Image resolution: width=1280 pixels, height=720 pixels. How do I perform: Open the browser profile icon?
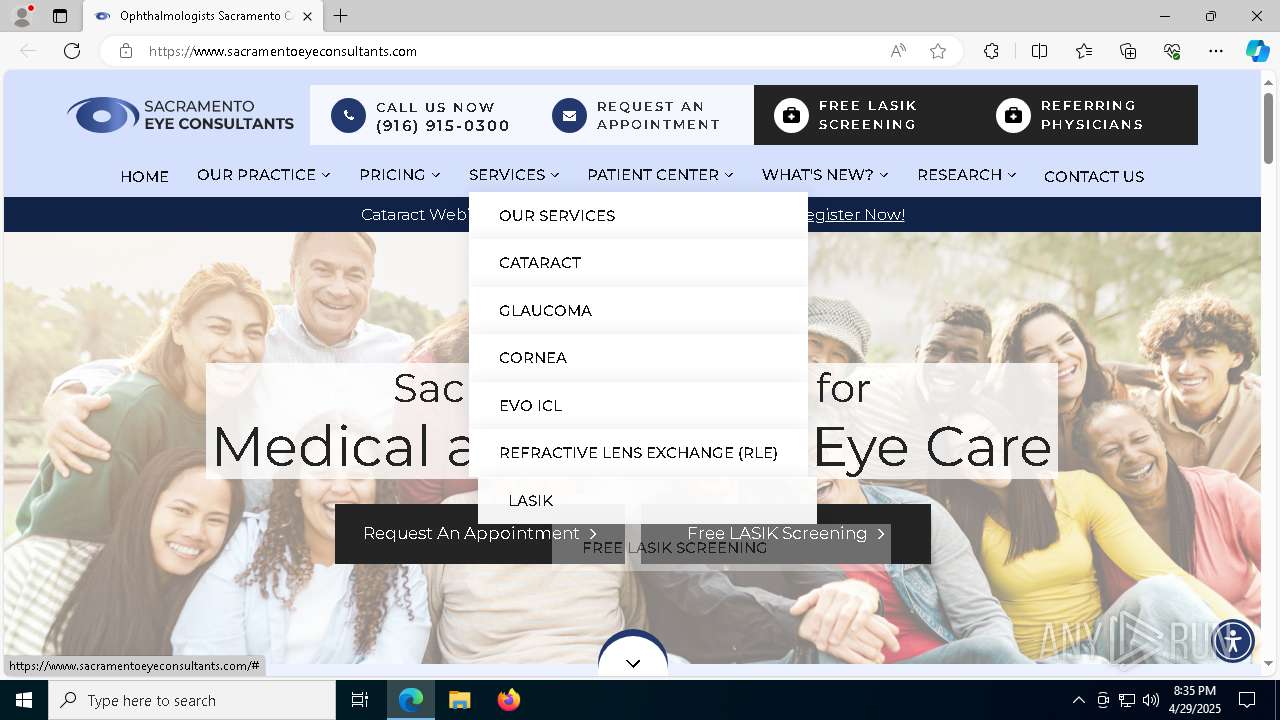pyautogui.click(x=22, y=16)
